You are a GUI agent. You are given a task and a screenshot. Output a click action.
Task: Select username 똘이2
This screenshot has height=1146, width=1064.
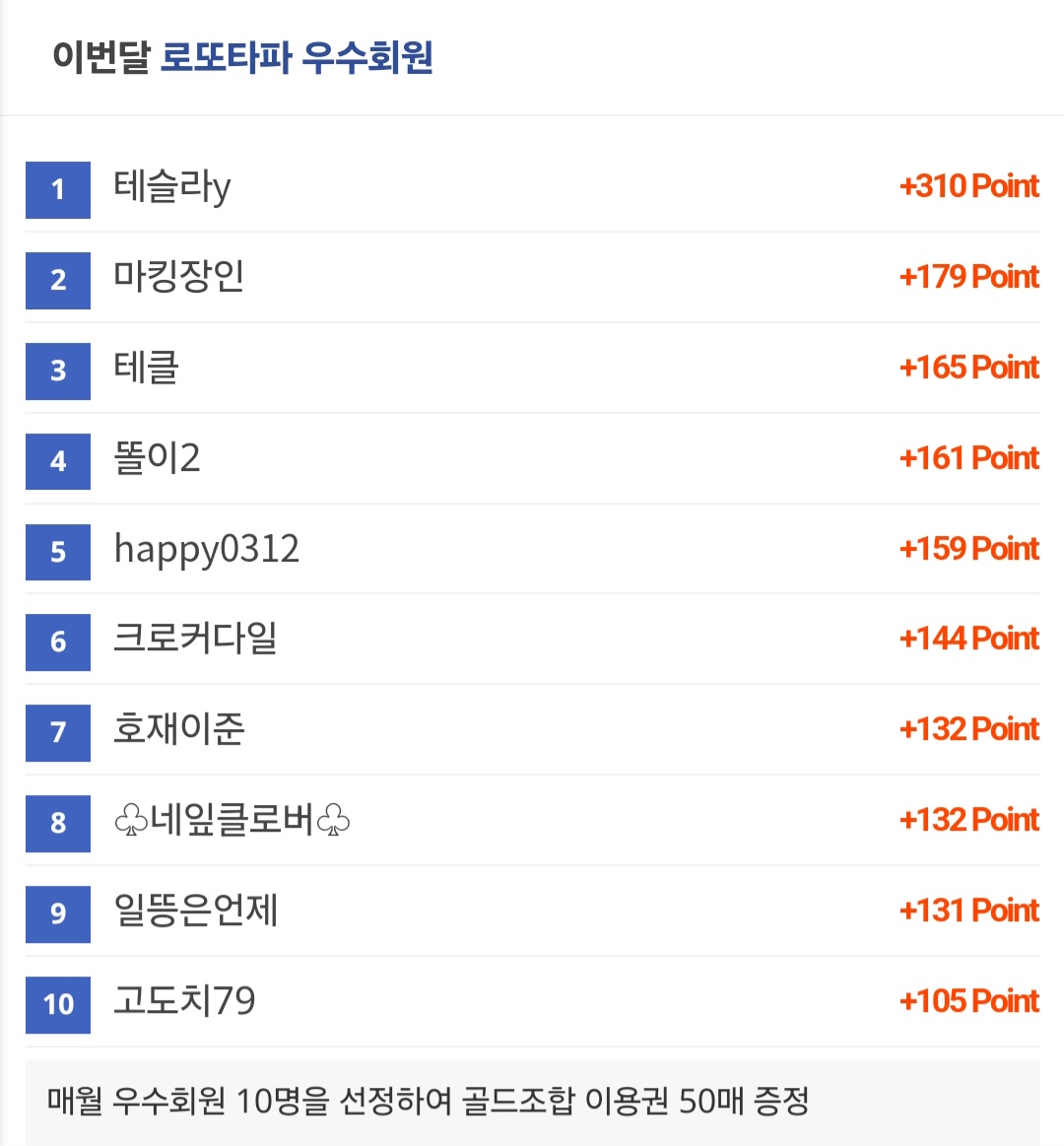pyautogui.click(x=157, y=457)
